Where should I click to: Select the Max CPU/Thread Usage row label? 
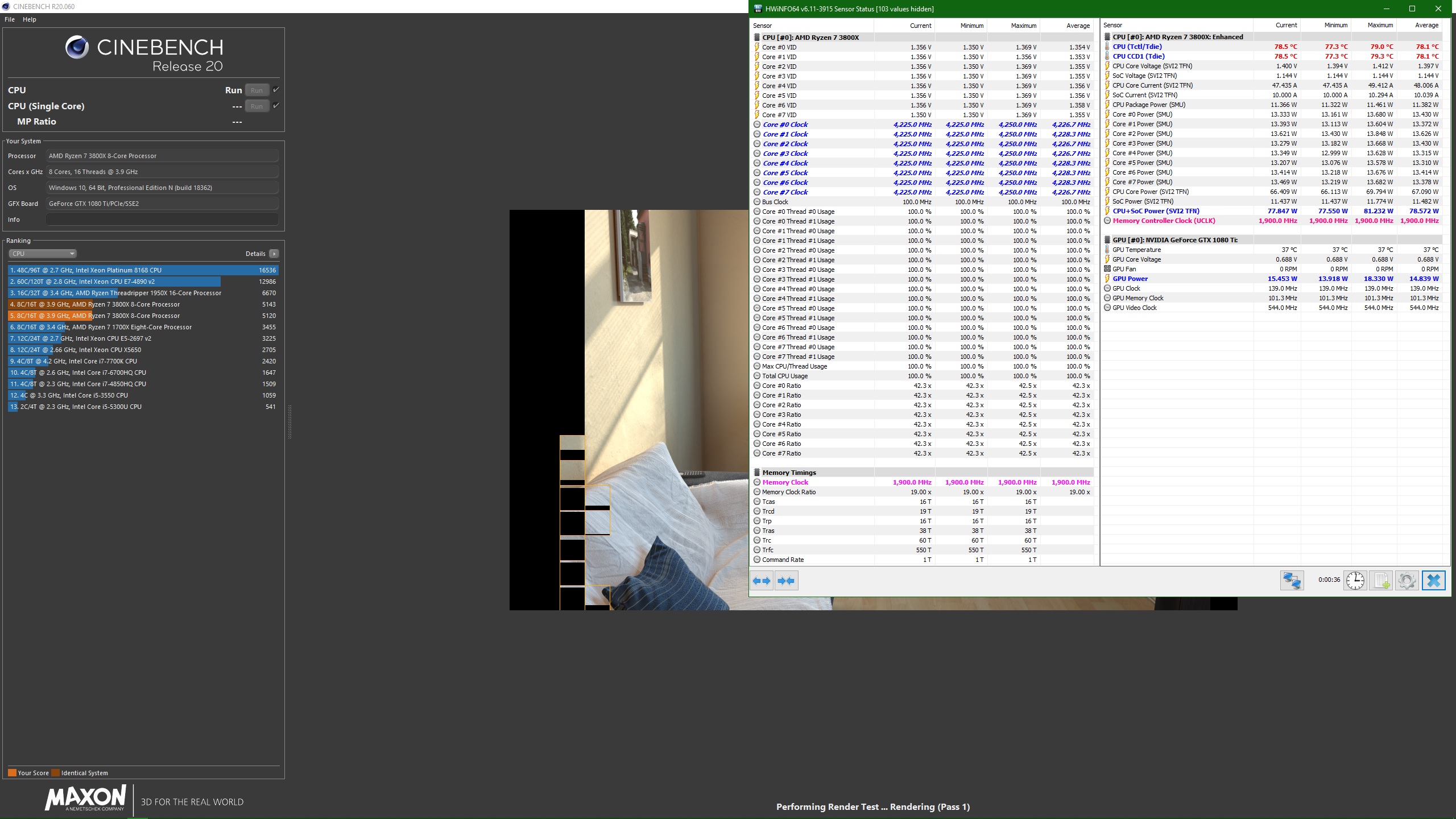pos(795,366)
